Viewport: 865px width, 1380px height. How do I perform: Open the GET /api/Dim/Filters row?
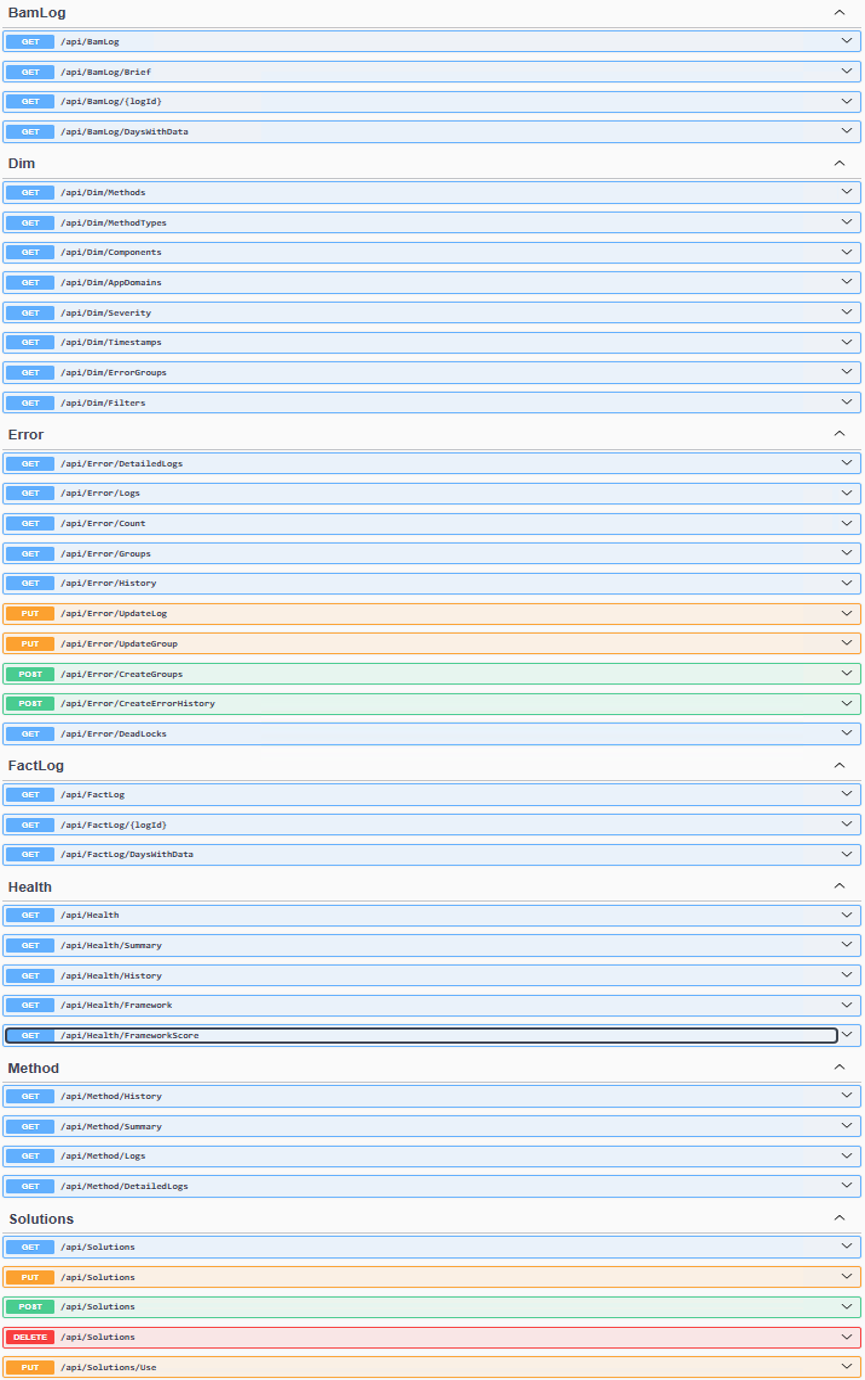[x=432, y=403]
